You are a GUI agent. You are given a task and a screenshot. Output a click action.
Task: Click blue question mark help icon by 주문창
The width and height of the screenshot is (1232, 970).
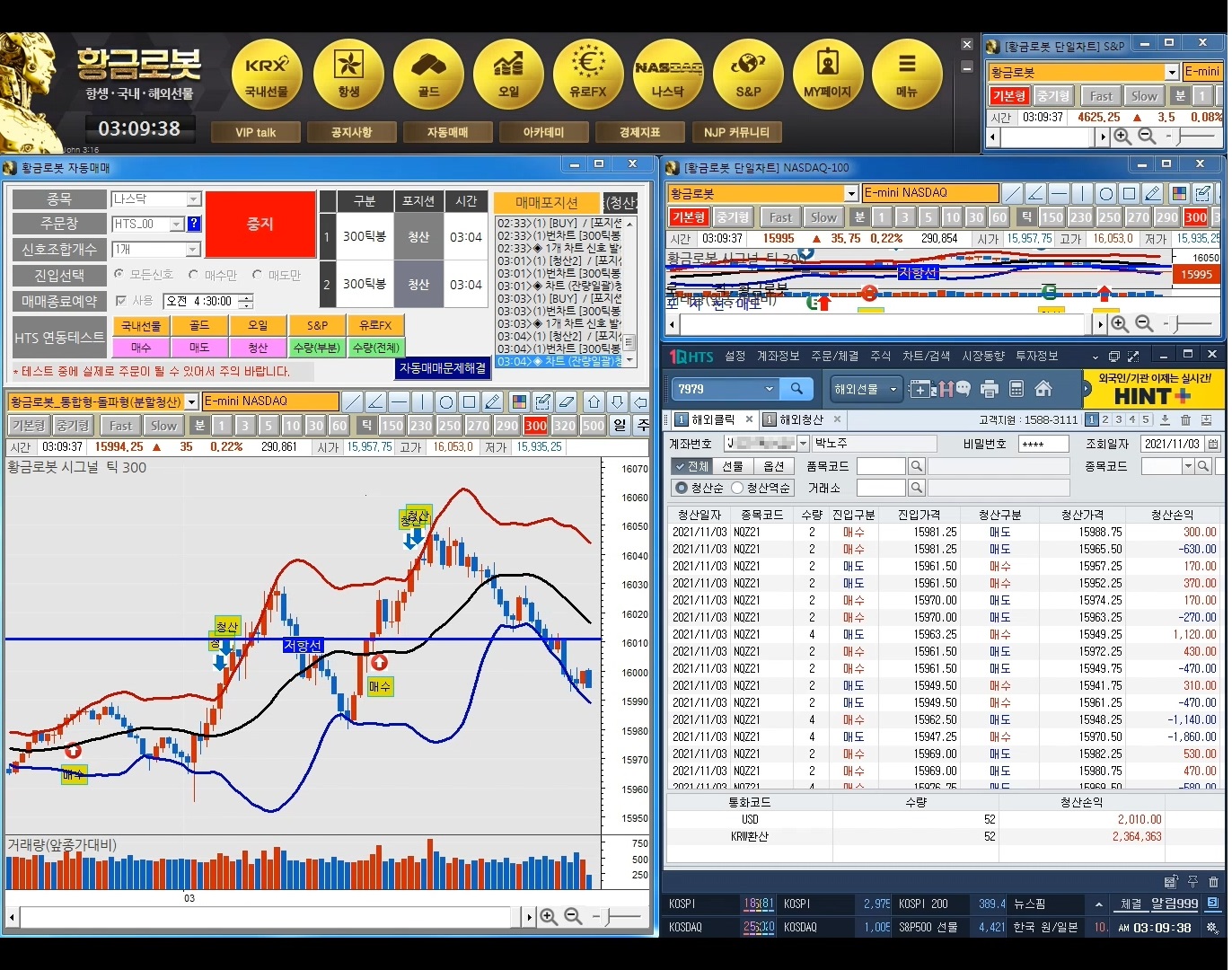(x=193, y=224)
